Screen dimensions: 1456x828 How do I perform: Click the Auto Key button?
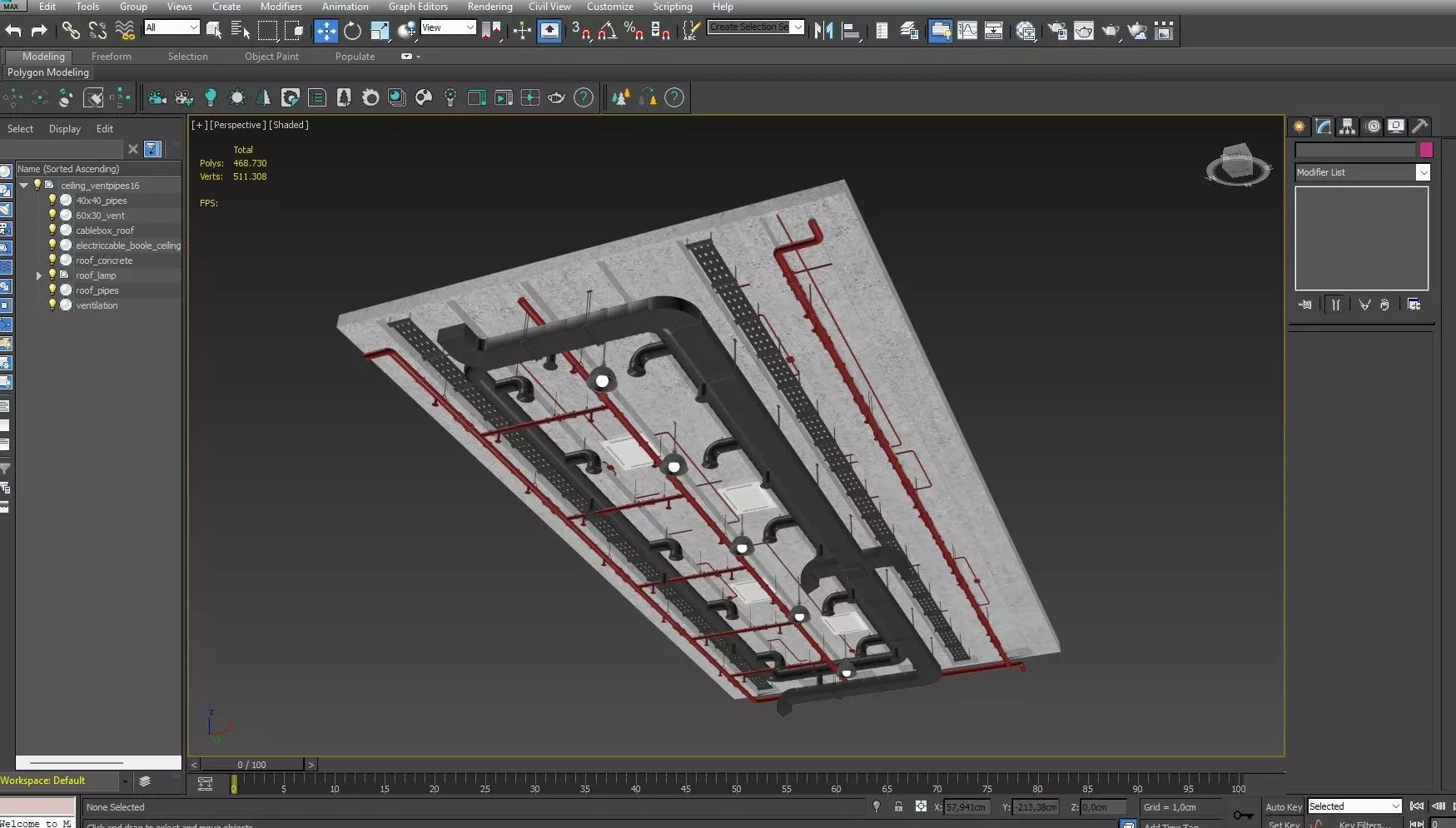1283,807
